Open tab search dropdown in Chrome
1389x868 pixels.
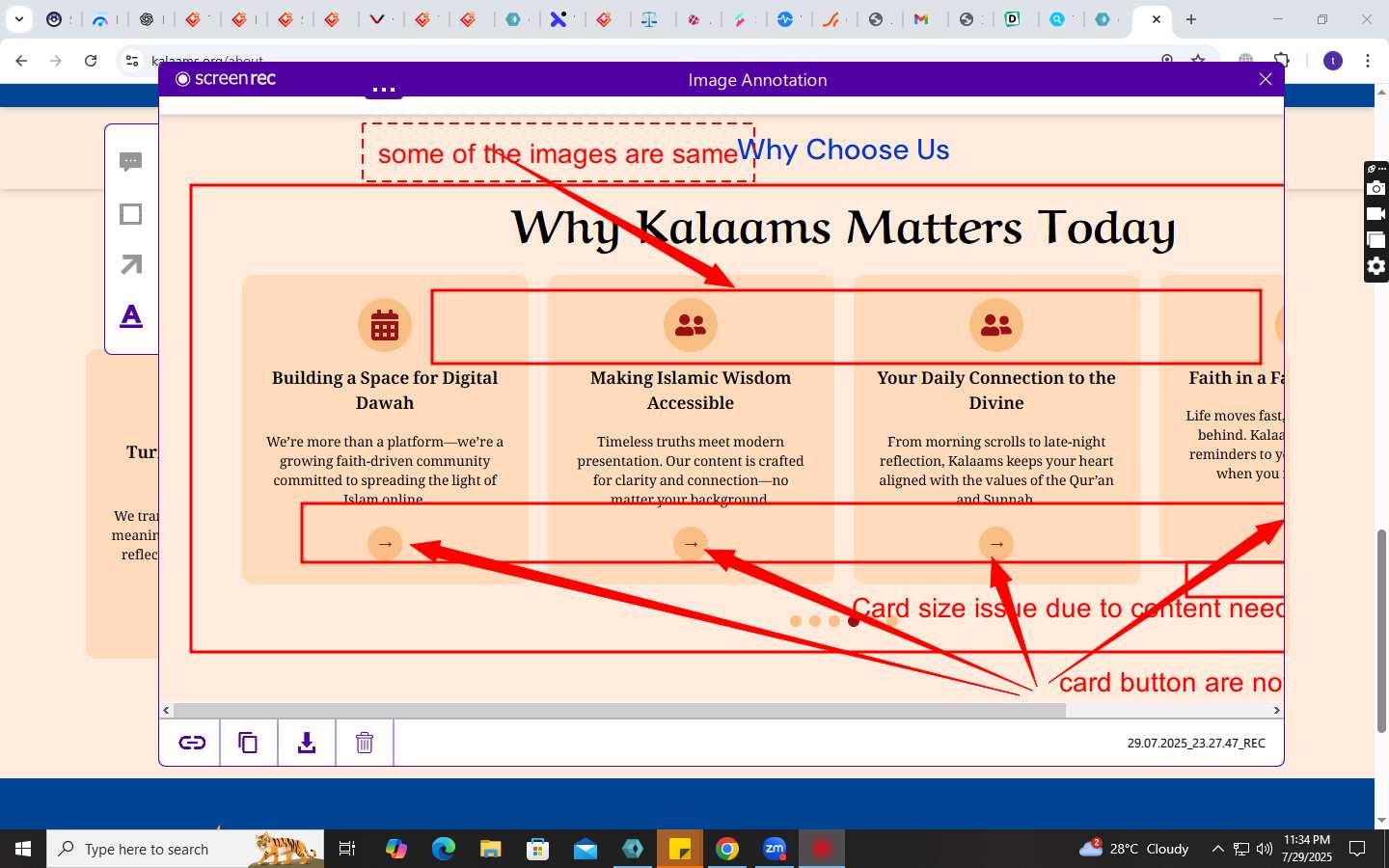point(18,19)
